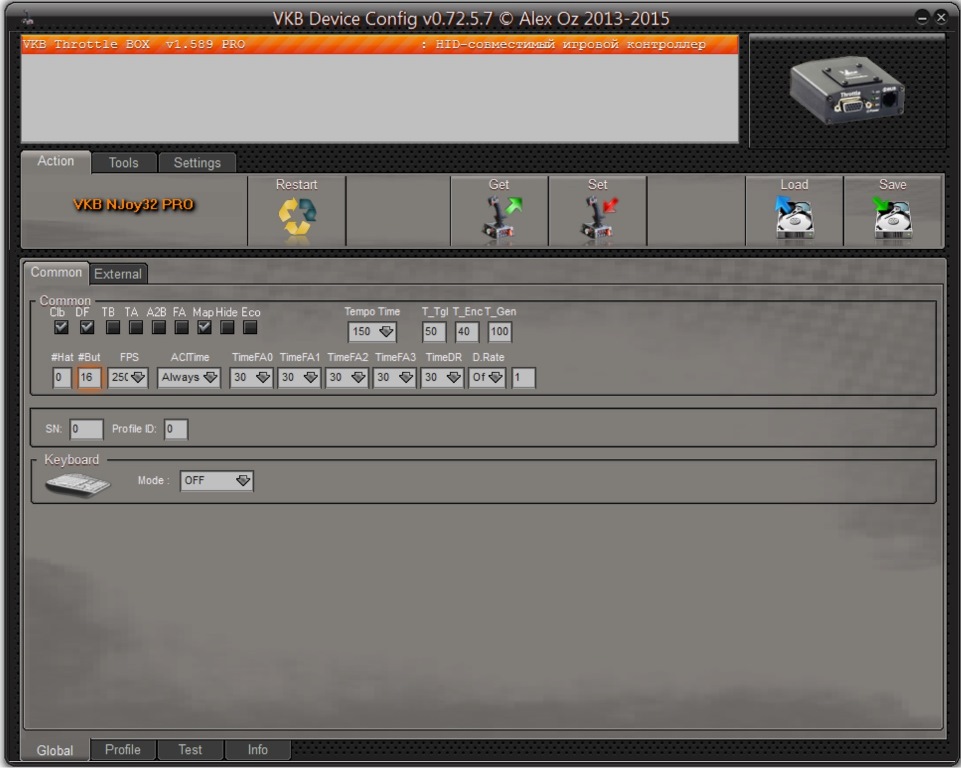Enable the Eco checkbox

pos(250,327)
